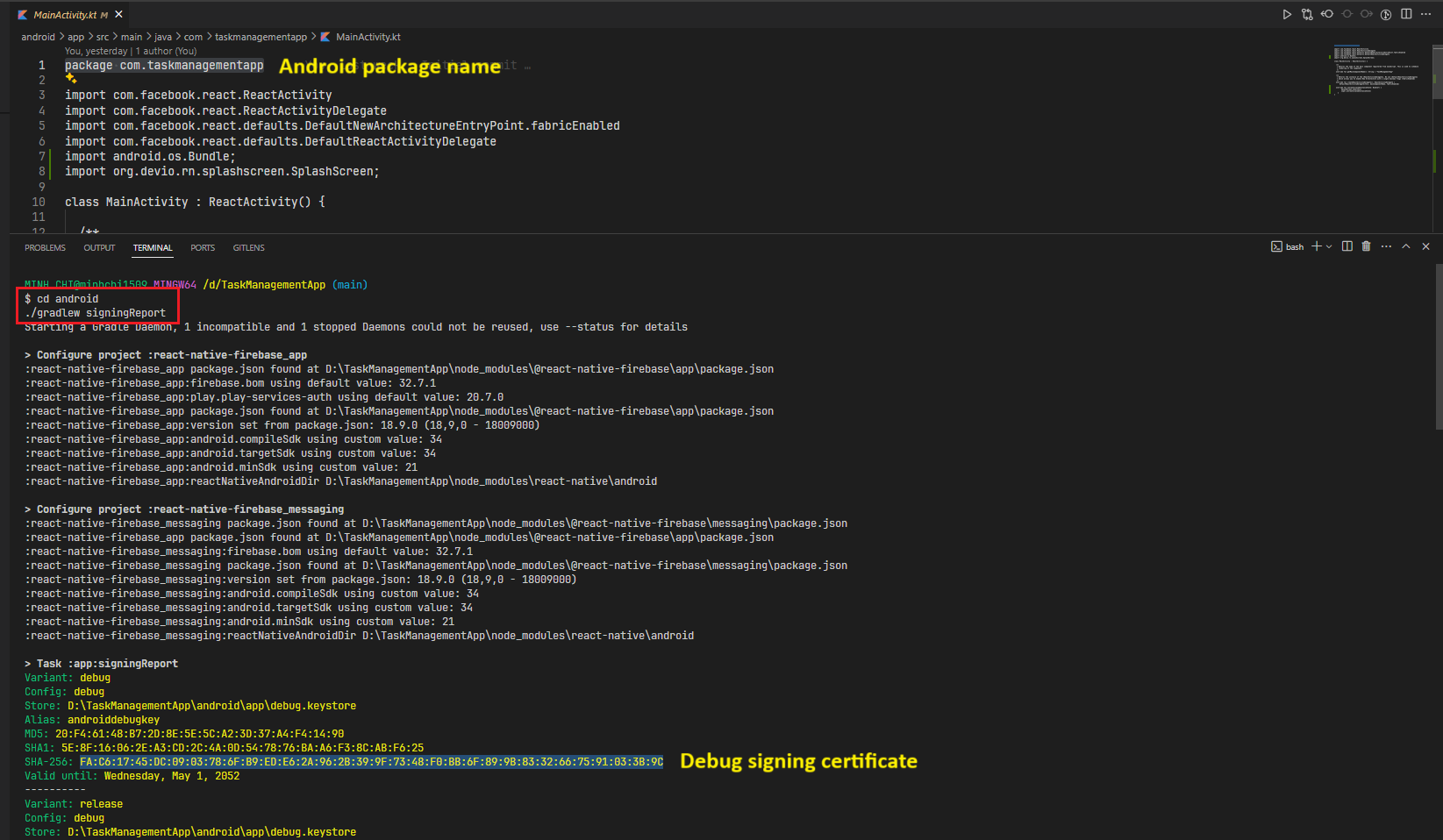1443x840 pixels.
Task: Split the editor to the right
Action: coord(1406,14)
